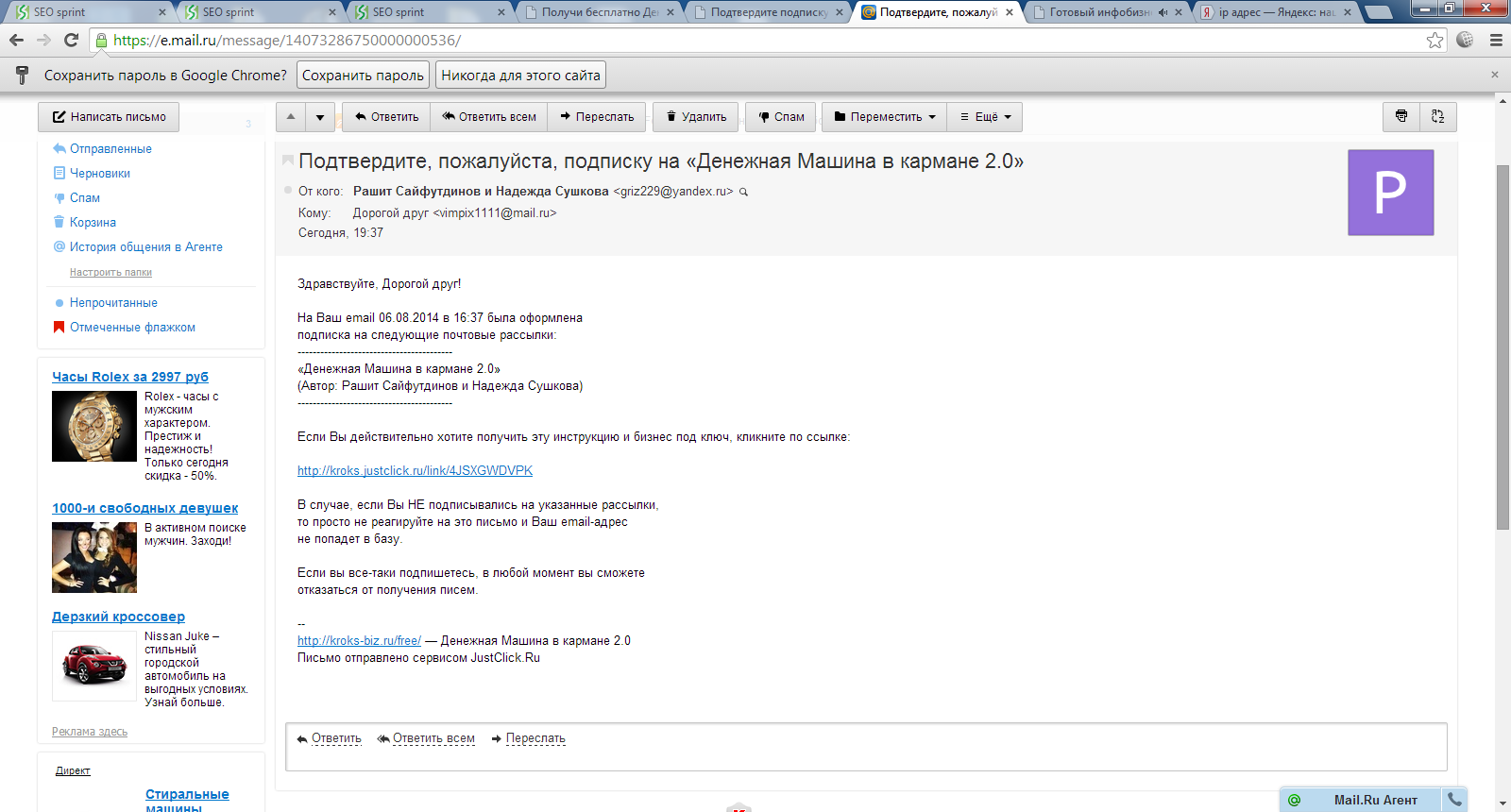
Task: Switch to Получи бесплатно tab
Action: (601, 12)
